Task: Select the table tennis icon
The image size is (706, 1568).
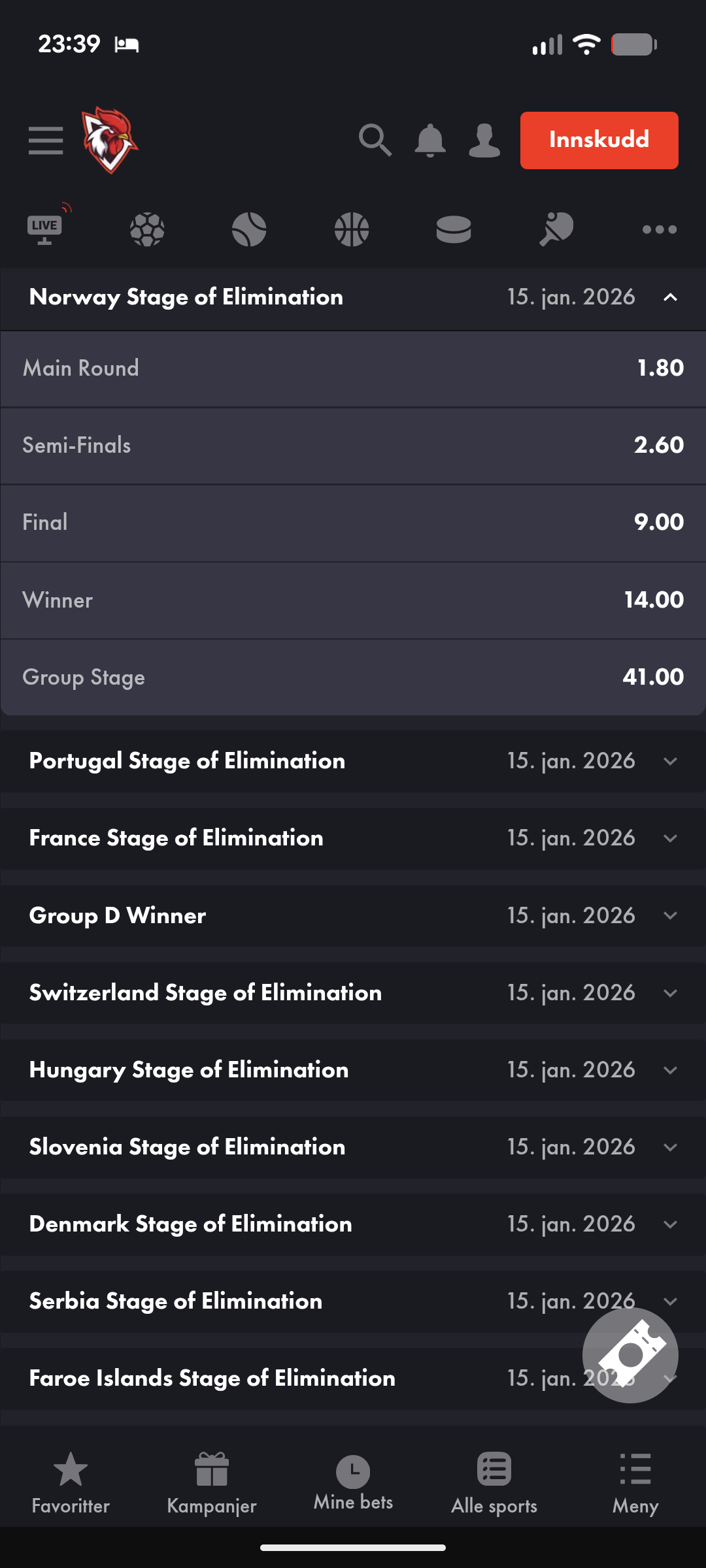Action: (556, 229)
